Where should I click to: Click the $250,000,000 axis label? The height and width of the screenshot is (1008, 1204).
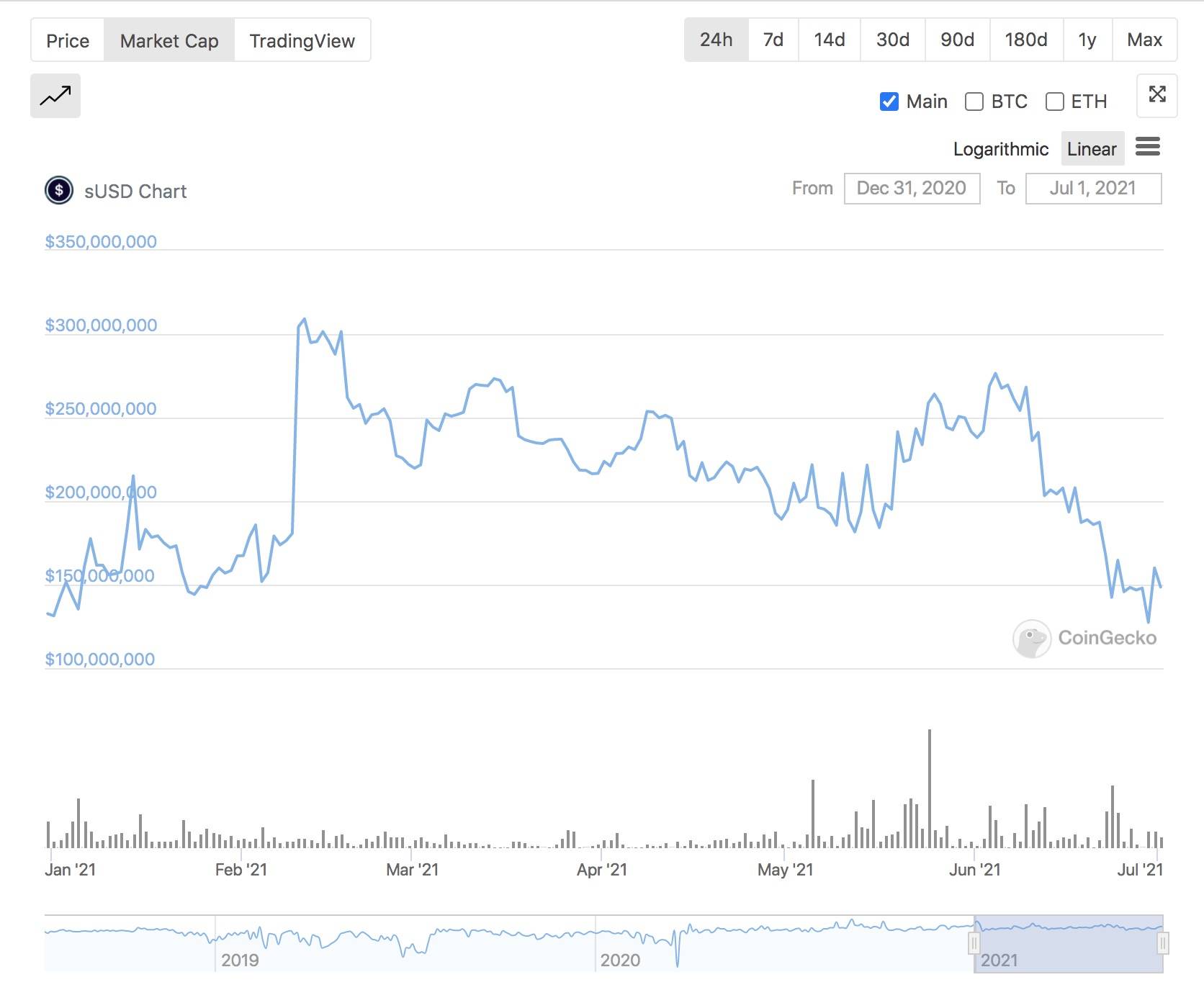pyautogui.click(x=101, y=408)
